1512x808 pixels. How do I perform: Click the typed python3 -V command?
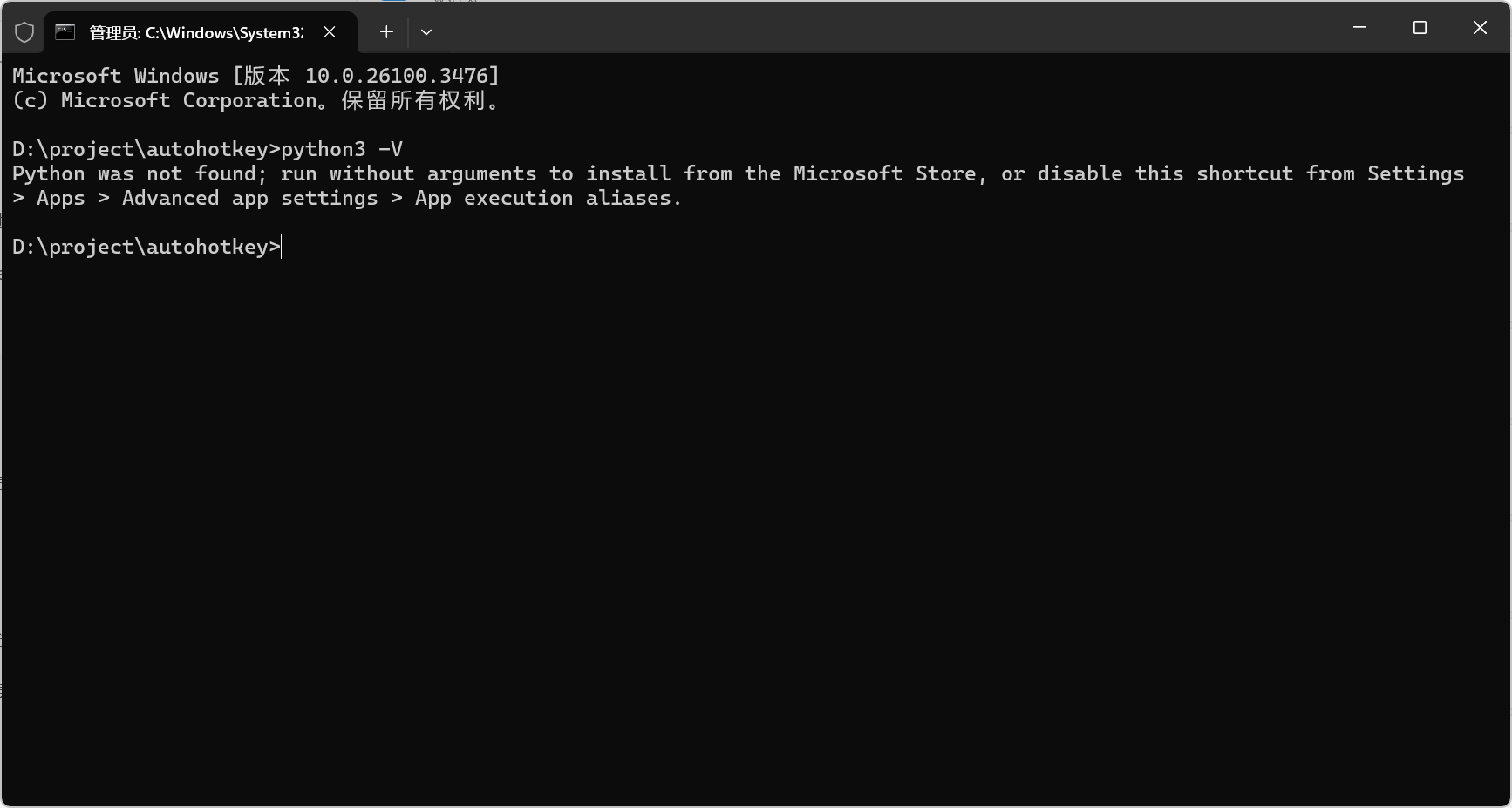pyautogui.click(x=341, y=149)
